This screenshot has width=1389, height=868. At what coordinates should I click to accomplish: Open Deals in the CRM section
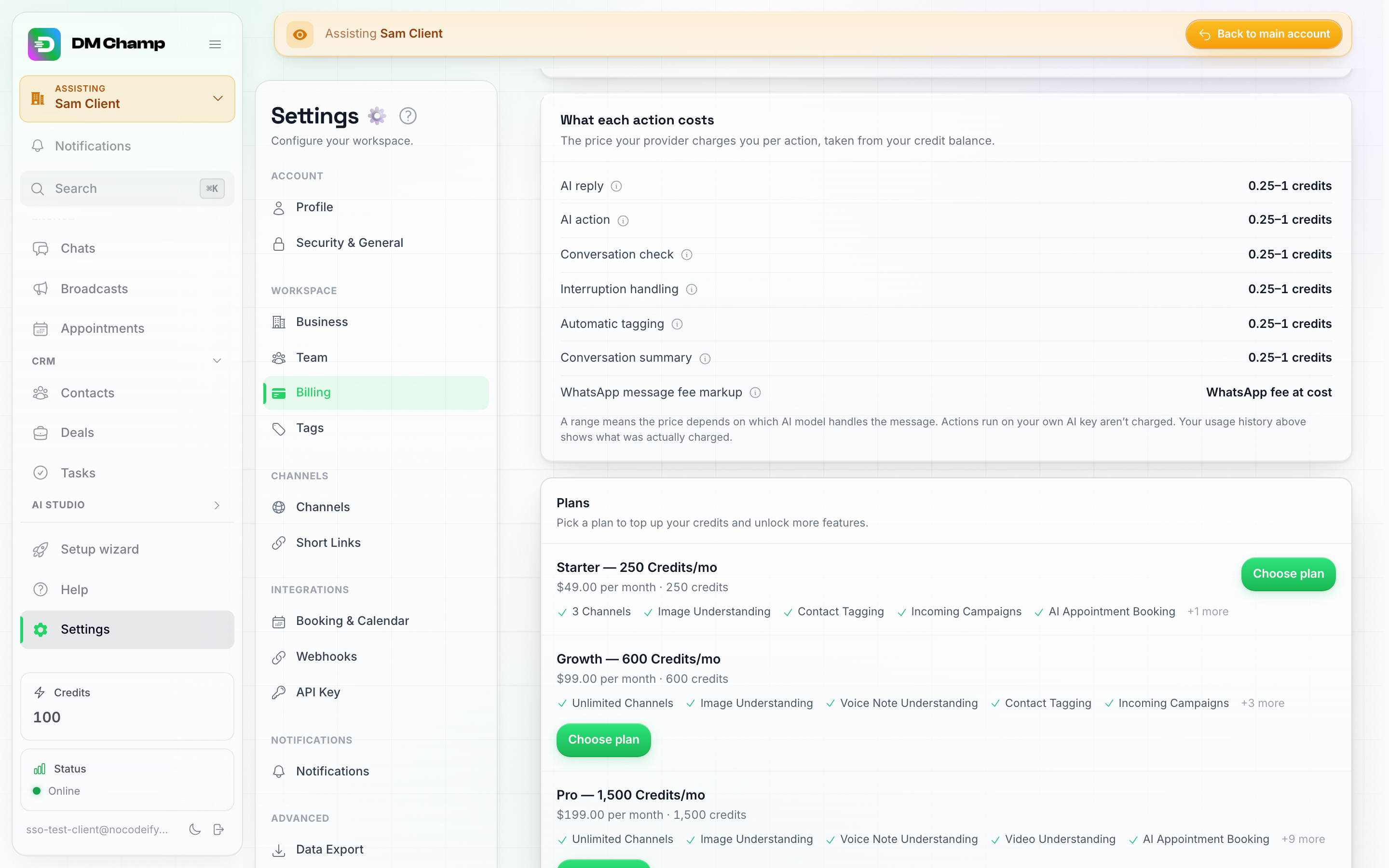[127, 433]
